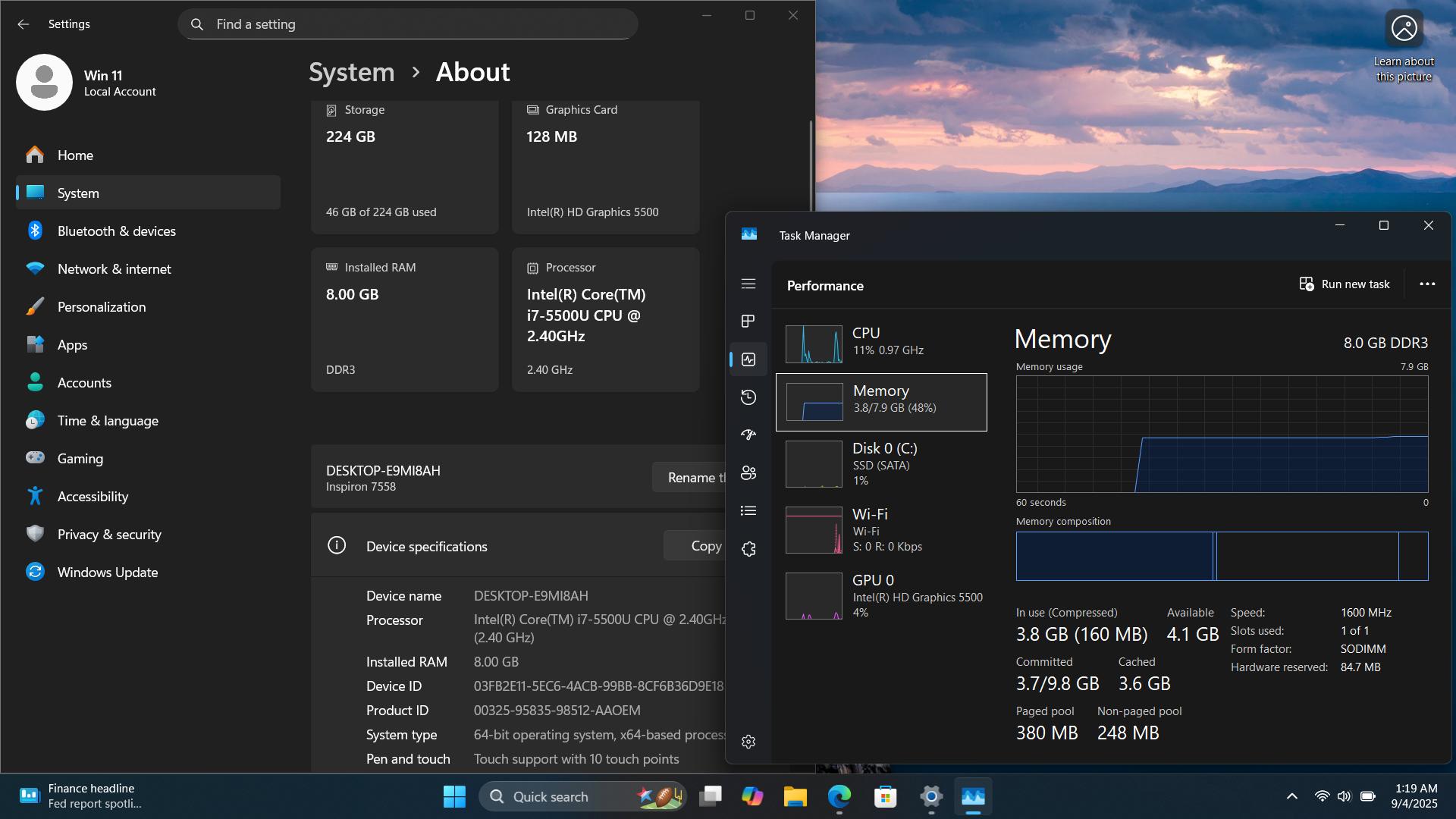Image resolution: width=1456 pixels, height=819 pixels.
Task: Open Users page icon in Task Manager
Action: pyautogui.click(x=748, y=473)
